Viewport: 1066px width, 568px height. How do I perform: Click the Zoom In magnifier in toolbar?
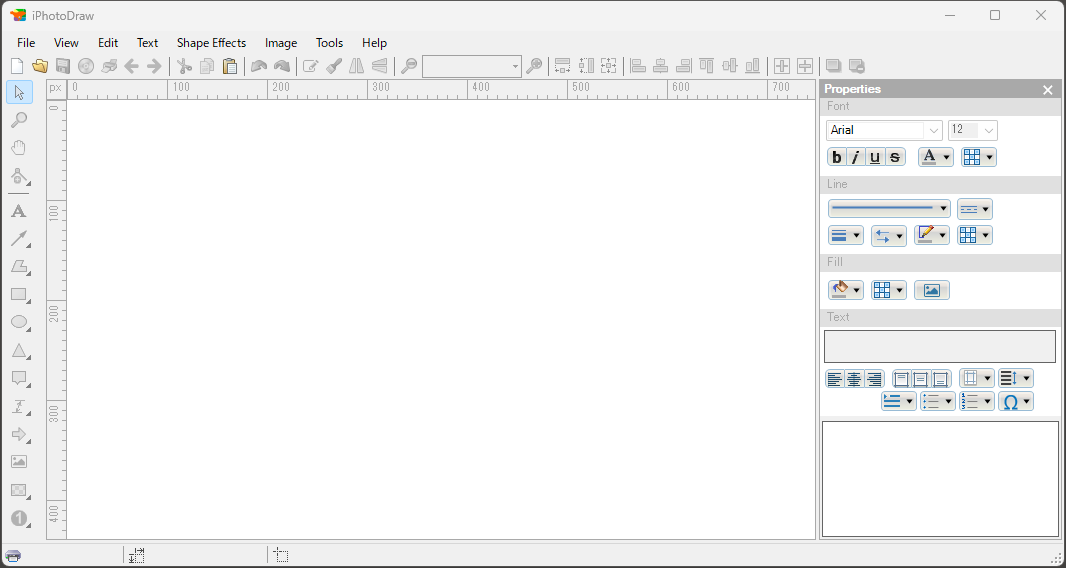coord(534,66)
